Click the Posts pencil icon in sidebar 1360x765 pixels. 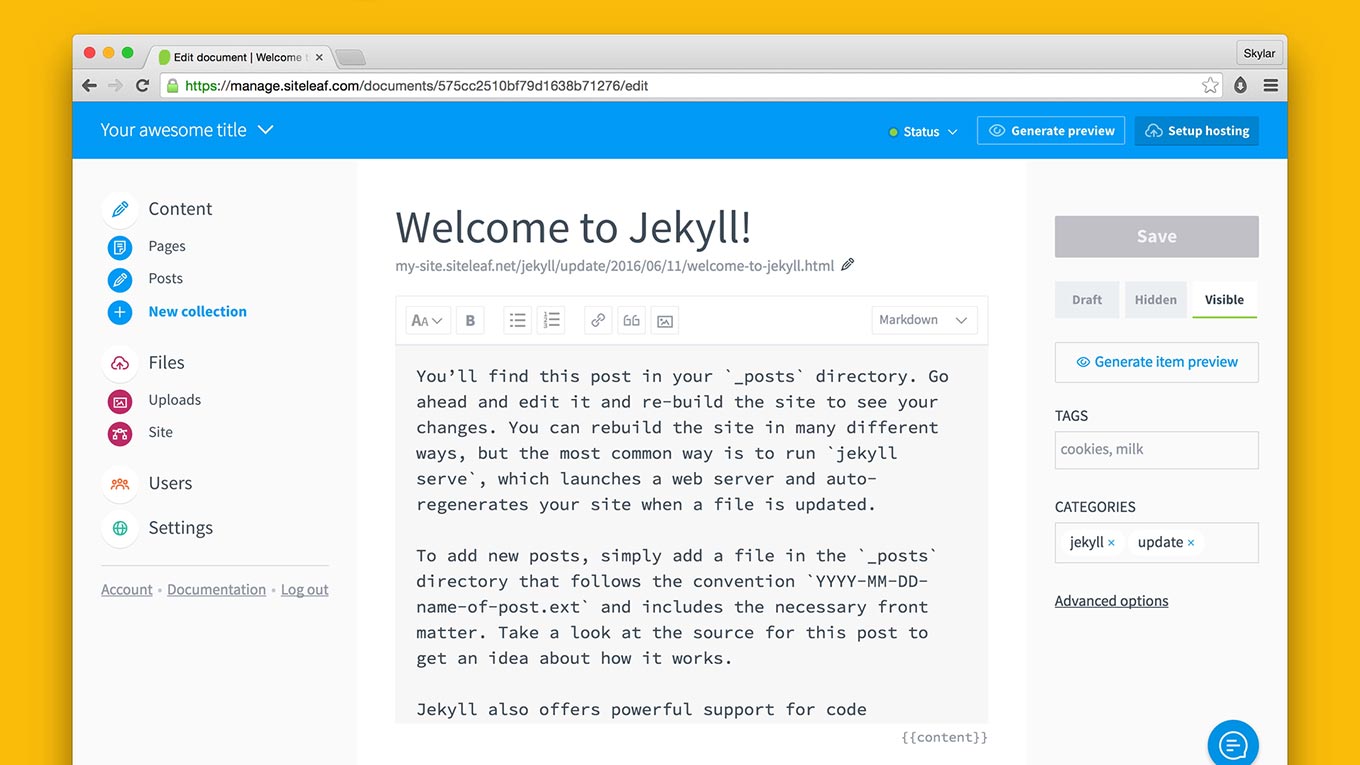coord(120,279)
